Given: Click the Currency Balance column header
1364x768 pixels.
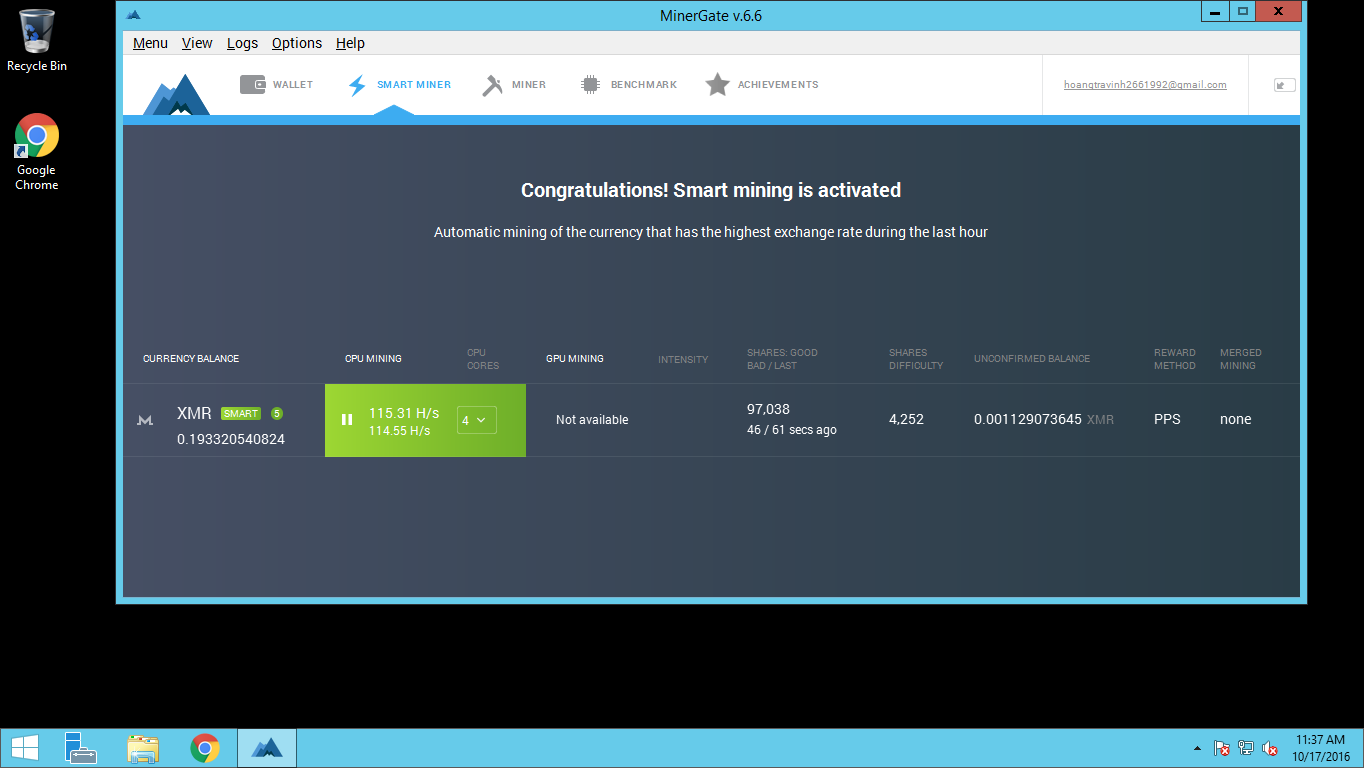Looking at the screenshot, I should (x=191, y=359).
